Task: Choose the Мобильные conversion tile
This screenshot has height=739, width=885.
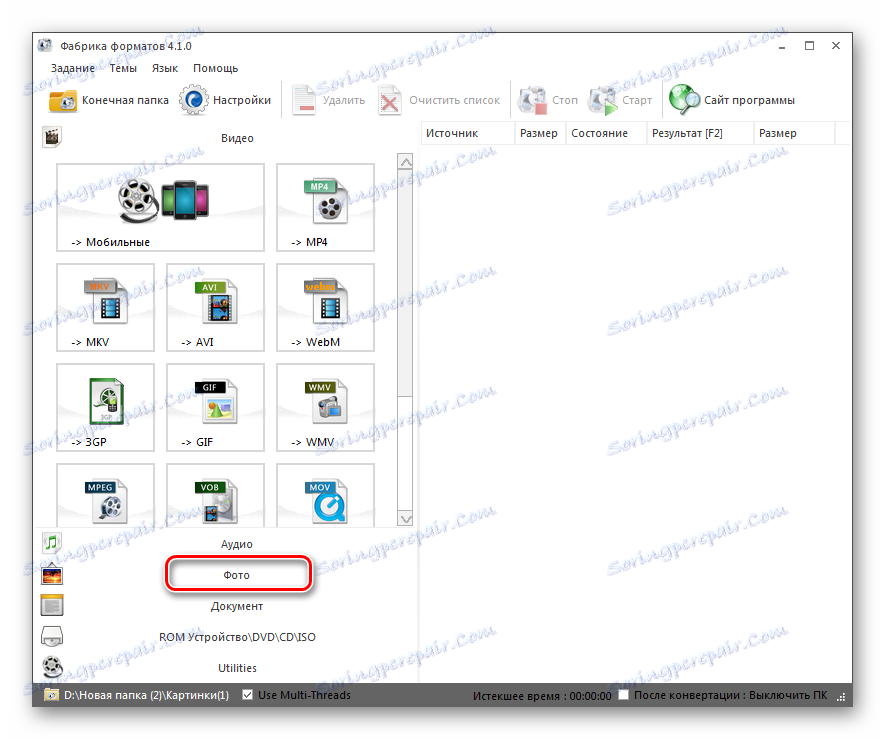Action: 160,207
